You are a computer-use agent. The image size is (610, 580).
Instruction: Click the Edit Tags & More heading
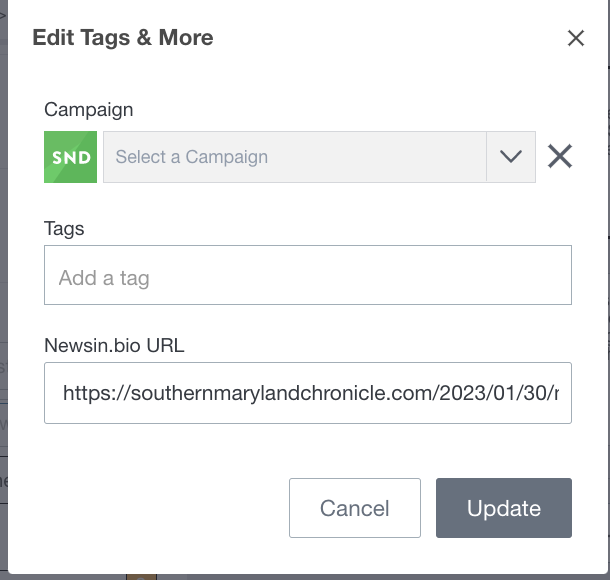point(123,37)
